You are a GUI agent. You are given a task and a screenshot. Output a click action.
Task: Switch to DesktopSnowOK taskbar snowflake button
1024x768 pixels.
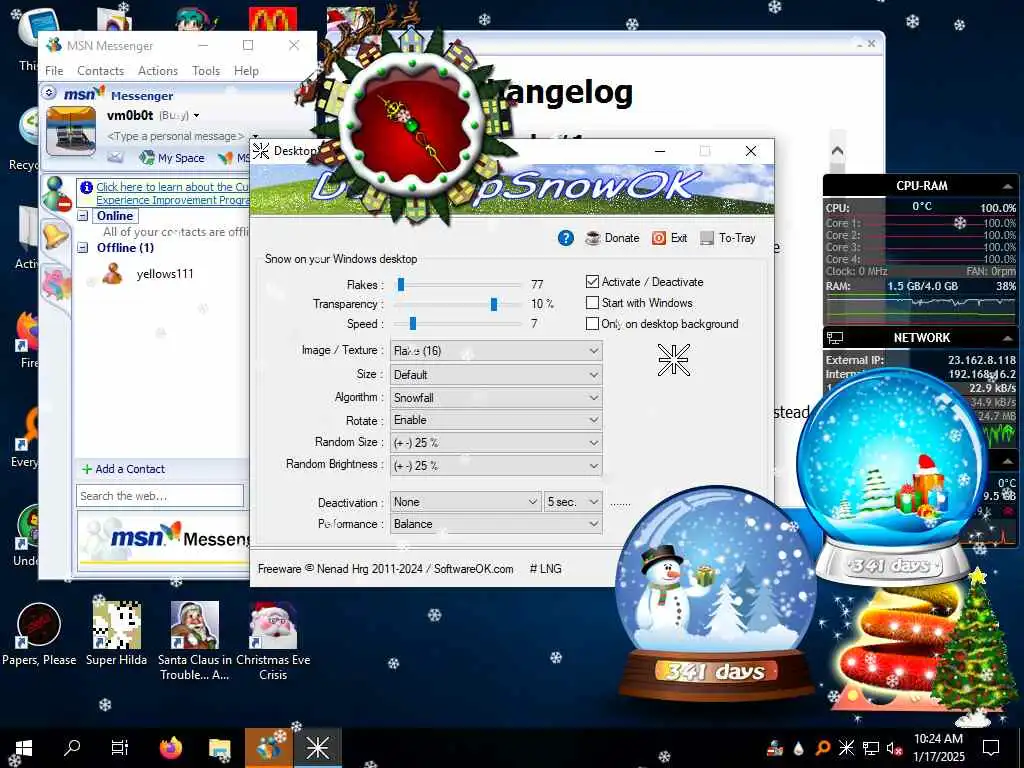click(318, 748)
